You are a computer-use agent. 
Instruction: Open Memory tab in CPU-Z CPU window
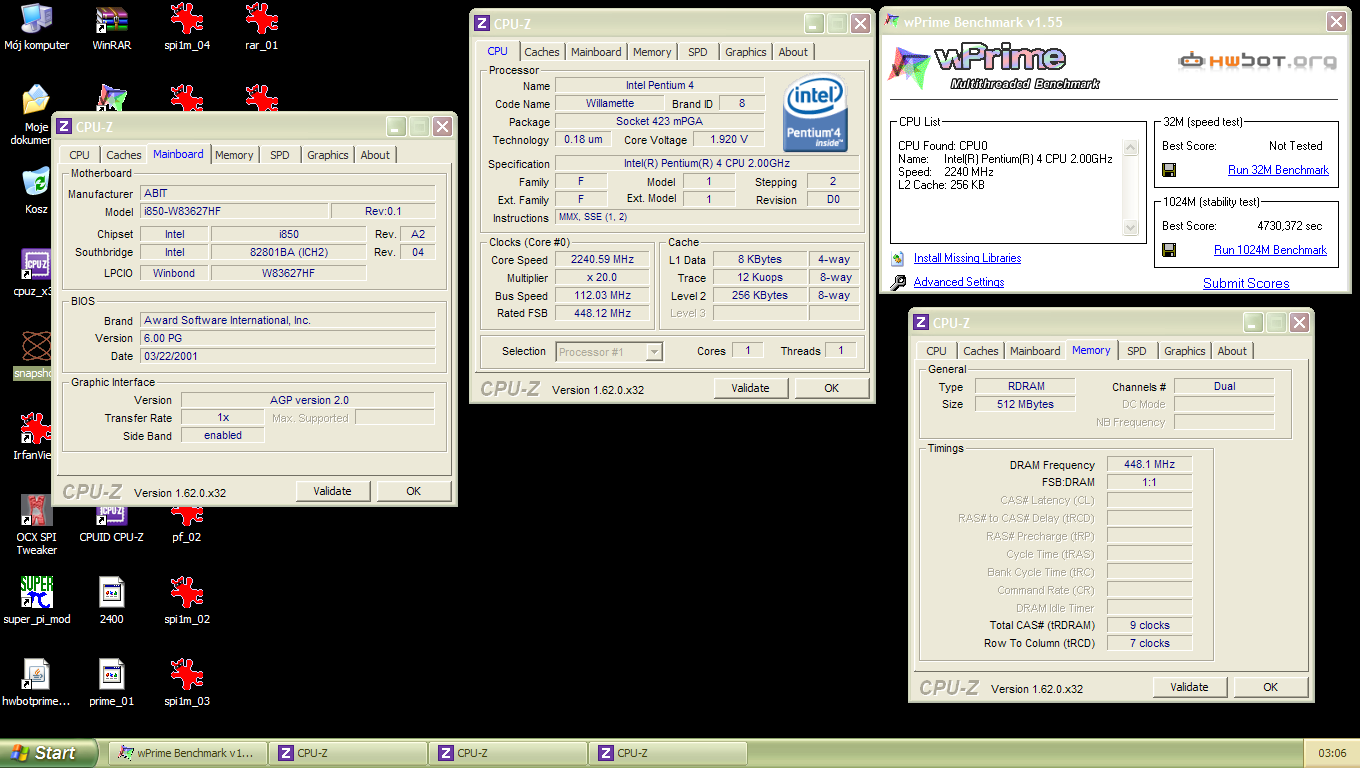pos(652,52)
